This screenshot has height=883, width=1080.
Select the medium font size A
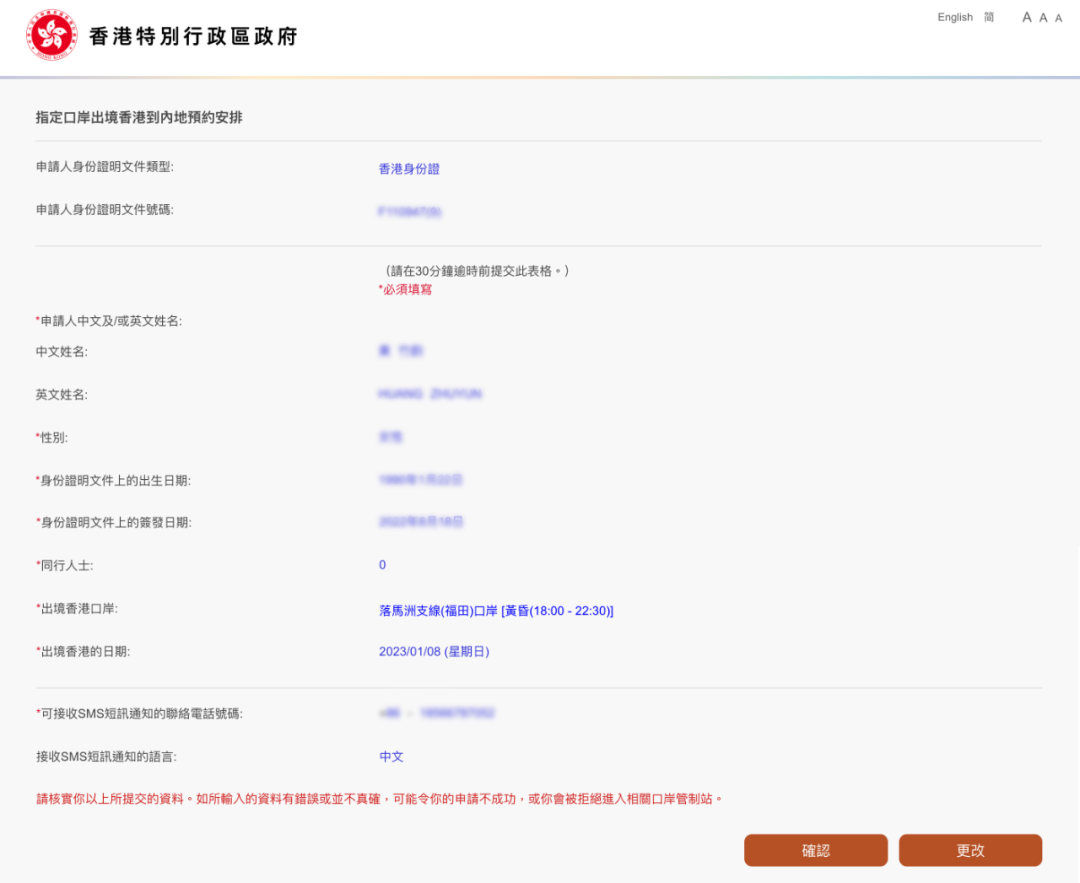click(x=1043, y=18)
